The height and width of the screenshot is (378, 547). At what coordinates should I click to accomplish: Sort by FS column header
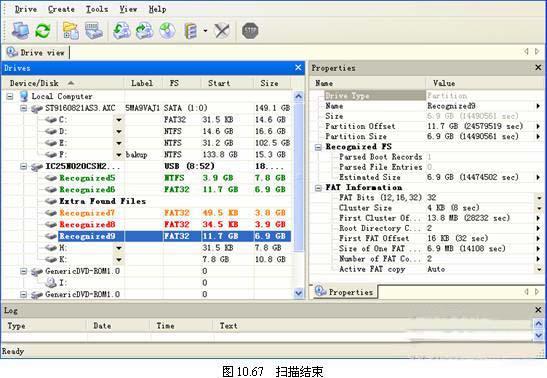pyautogui.click(x=182, y=83)
